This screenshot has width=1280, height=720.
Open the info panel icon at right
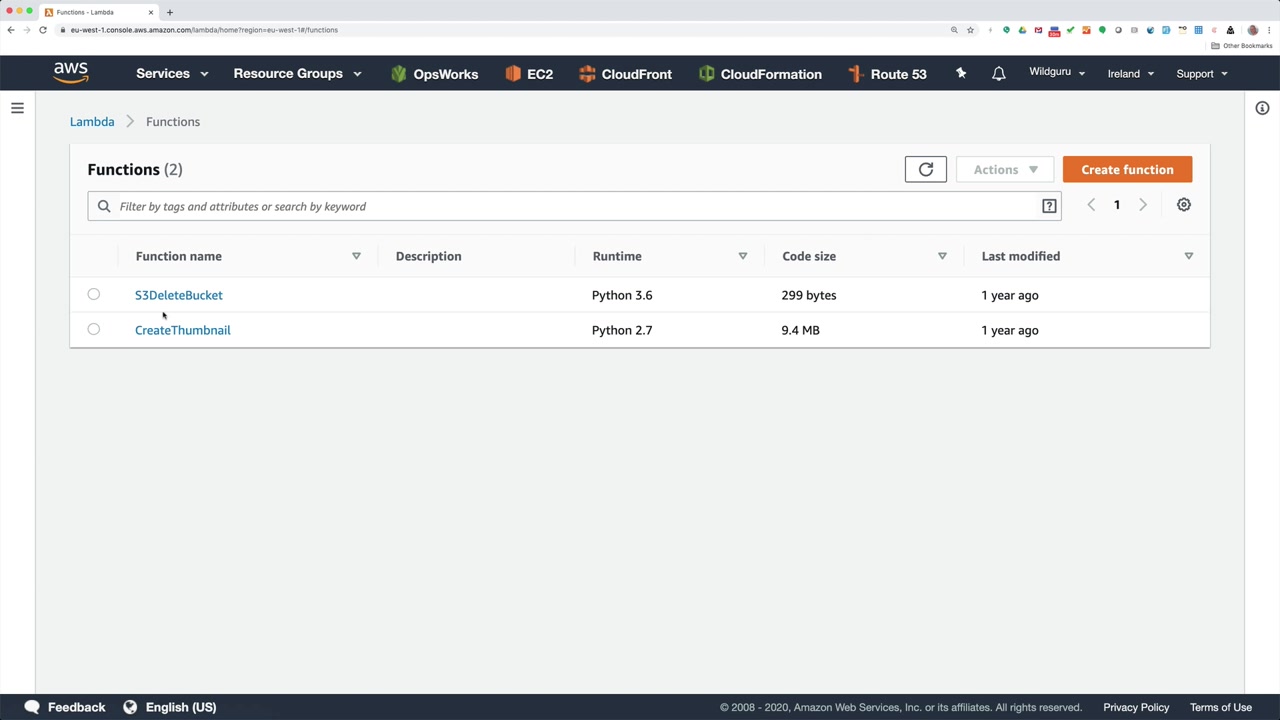point(1262,108)
